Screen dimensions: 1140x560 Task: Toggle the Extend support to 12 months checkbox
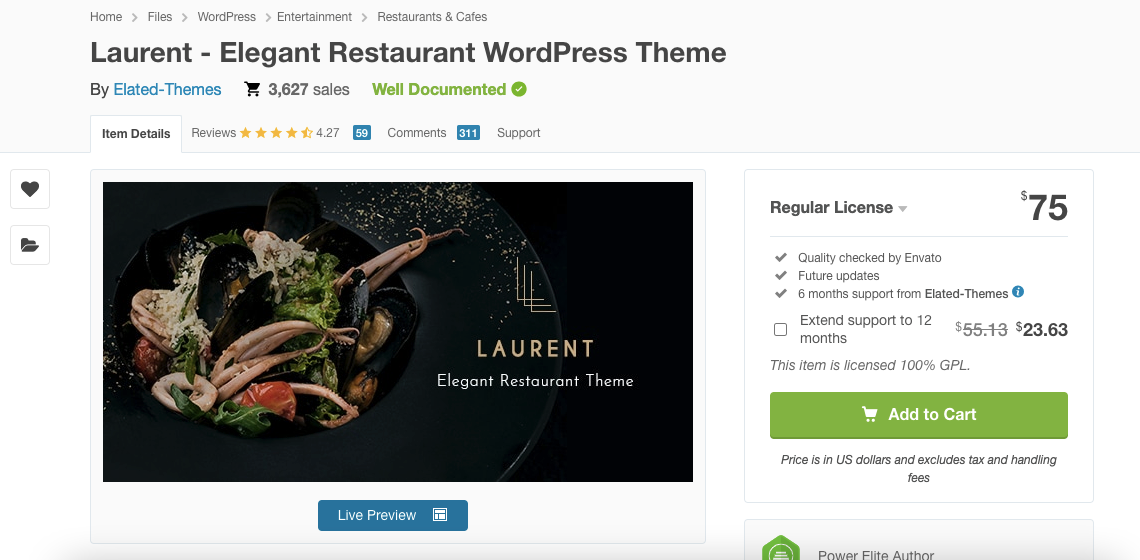[780, 329]
